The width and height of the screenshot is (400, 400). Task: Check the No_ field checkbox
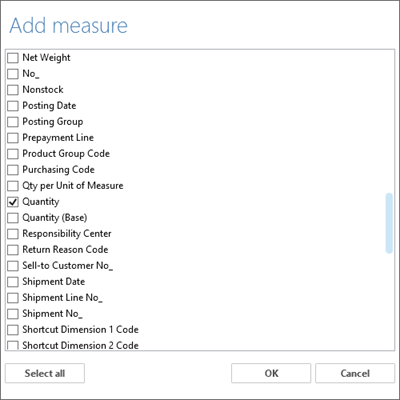(x=13, y=74)
